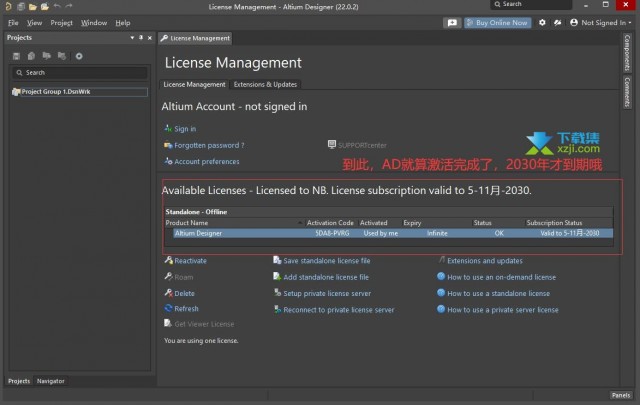
Task: Switch to Extensions & Updates tab
Action: [265, 85]
